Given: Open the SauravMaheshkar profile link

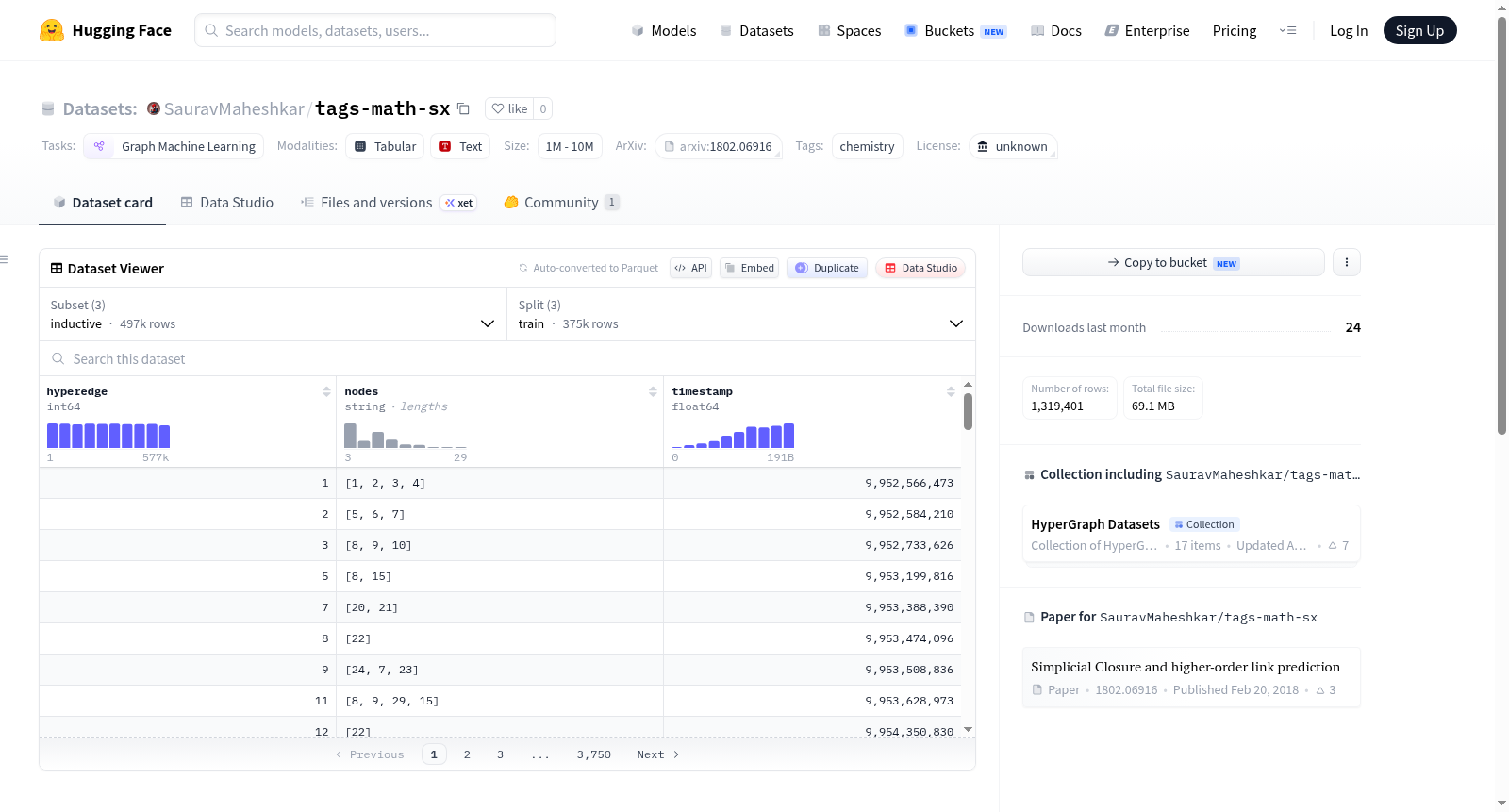Looking at the screenshot, I should click(234, 108).
